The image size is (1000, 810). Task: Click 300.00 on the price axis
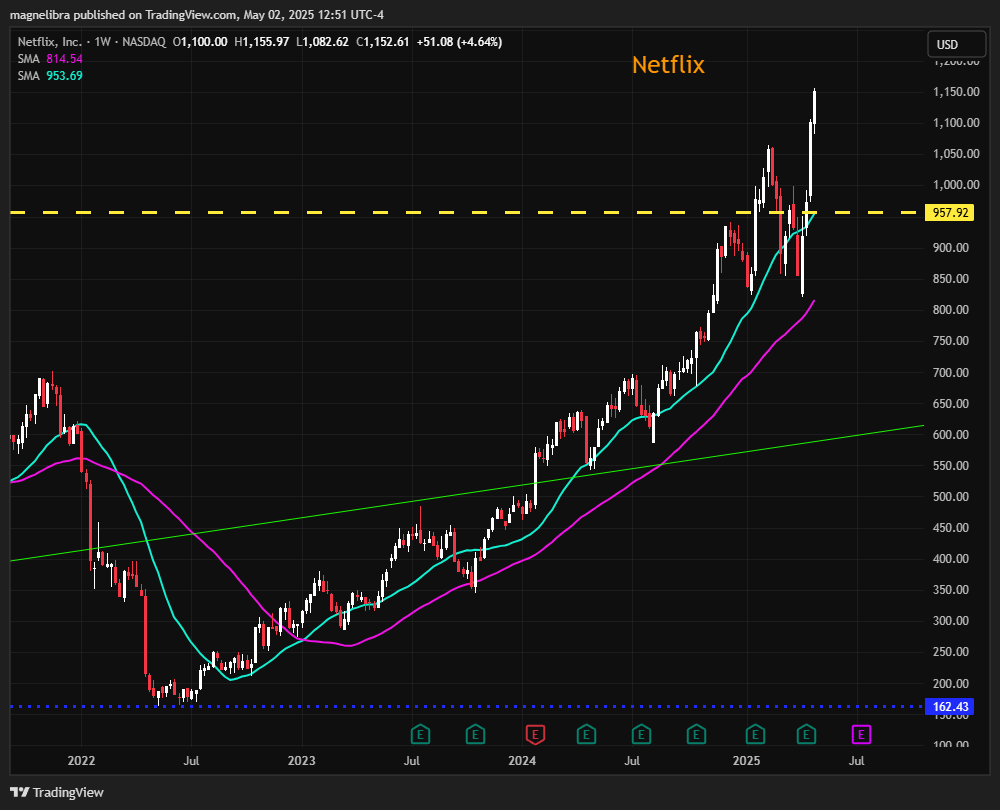pyautogui.click(x=950, y=621)
